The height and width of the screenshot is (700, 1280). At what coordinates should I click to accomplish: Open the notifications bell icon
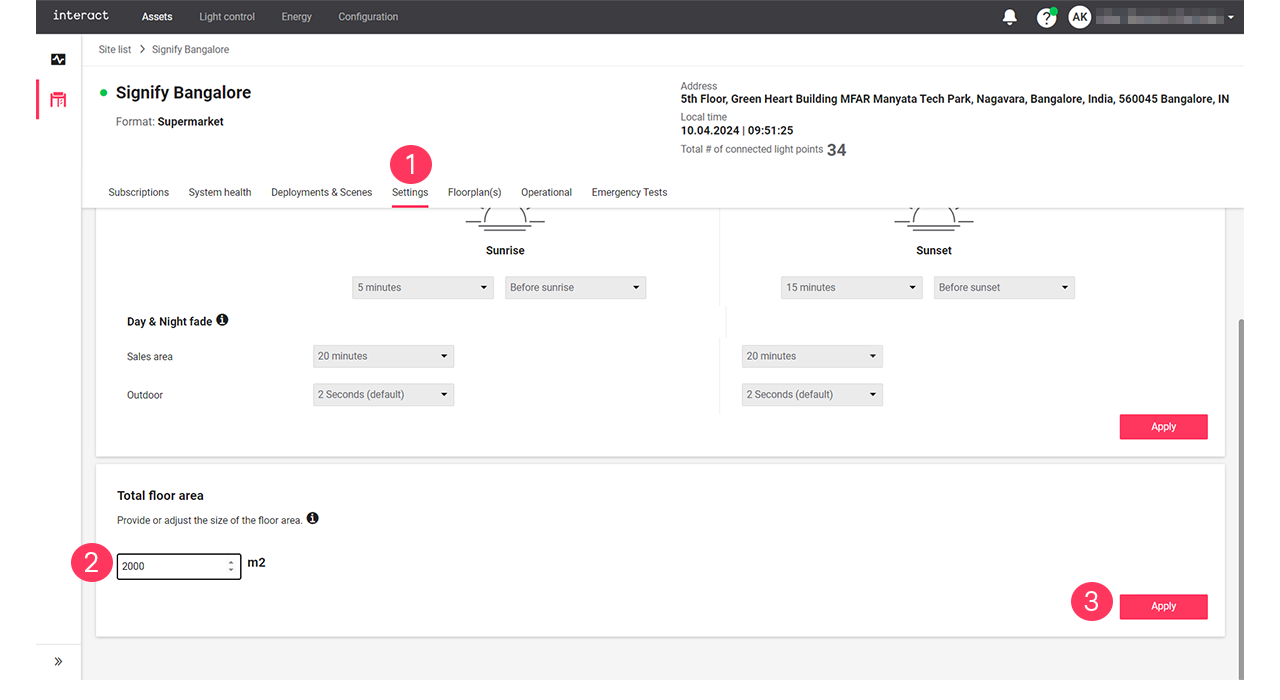pos(1010,17)
